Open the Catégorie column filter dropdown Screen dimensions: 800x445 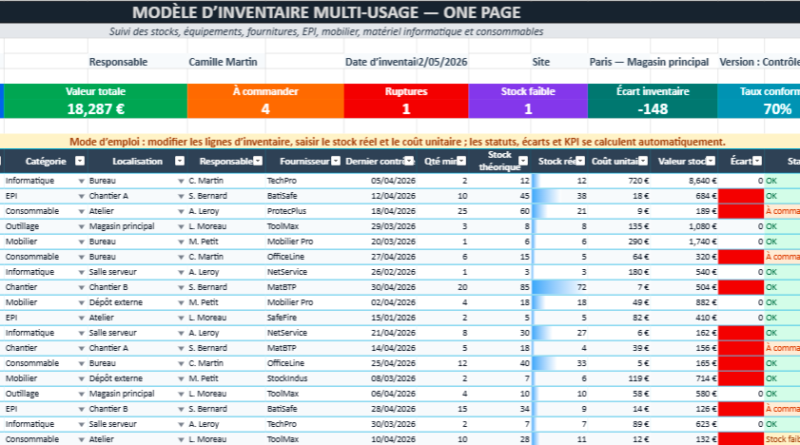click(80, 161)
